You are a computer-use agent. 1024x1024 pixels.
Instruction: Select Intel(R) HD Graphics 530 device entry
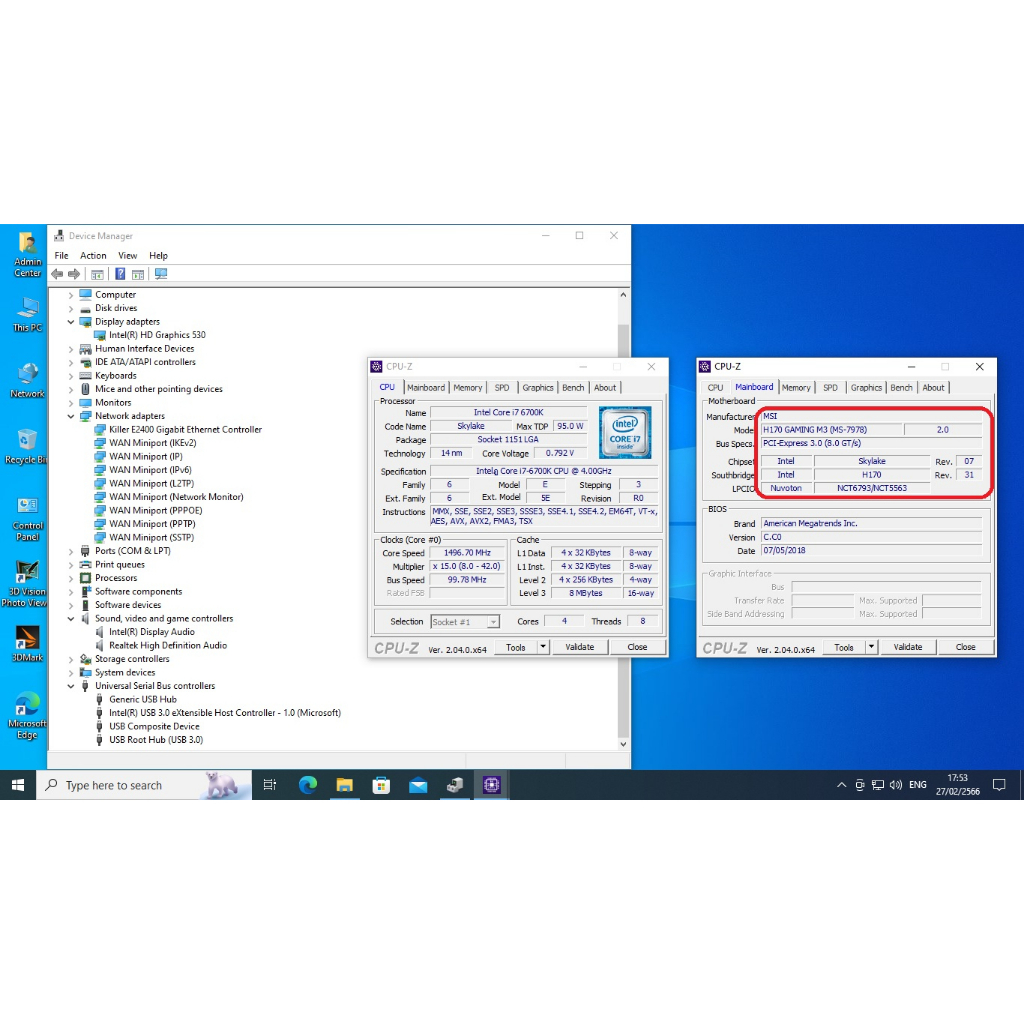tap(157, 335)
